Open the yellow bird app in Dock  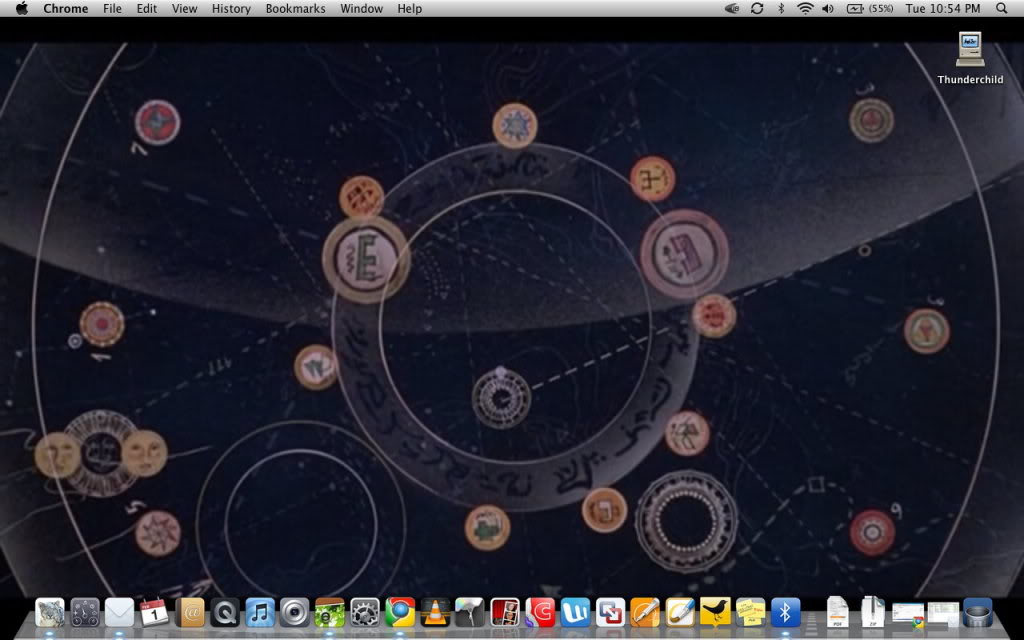pos(715,613)
